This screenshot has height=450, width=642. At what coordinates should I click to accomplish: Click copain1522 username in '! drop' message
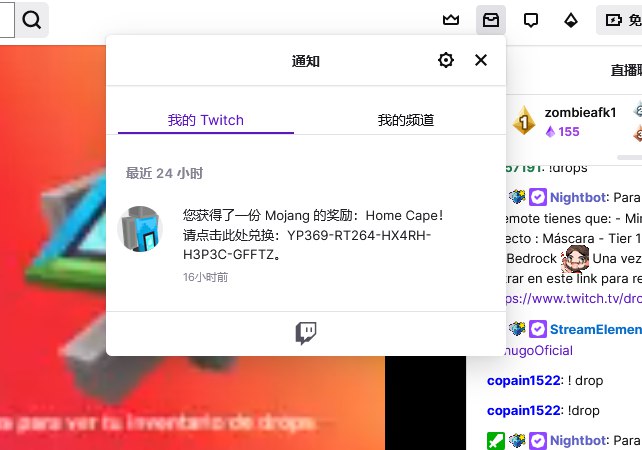523,380
